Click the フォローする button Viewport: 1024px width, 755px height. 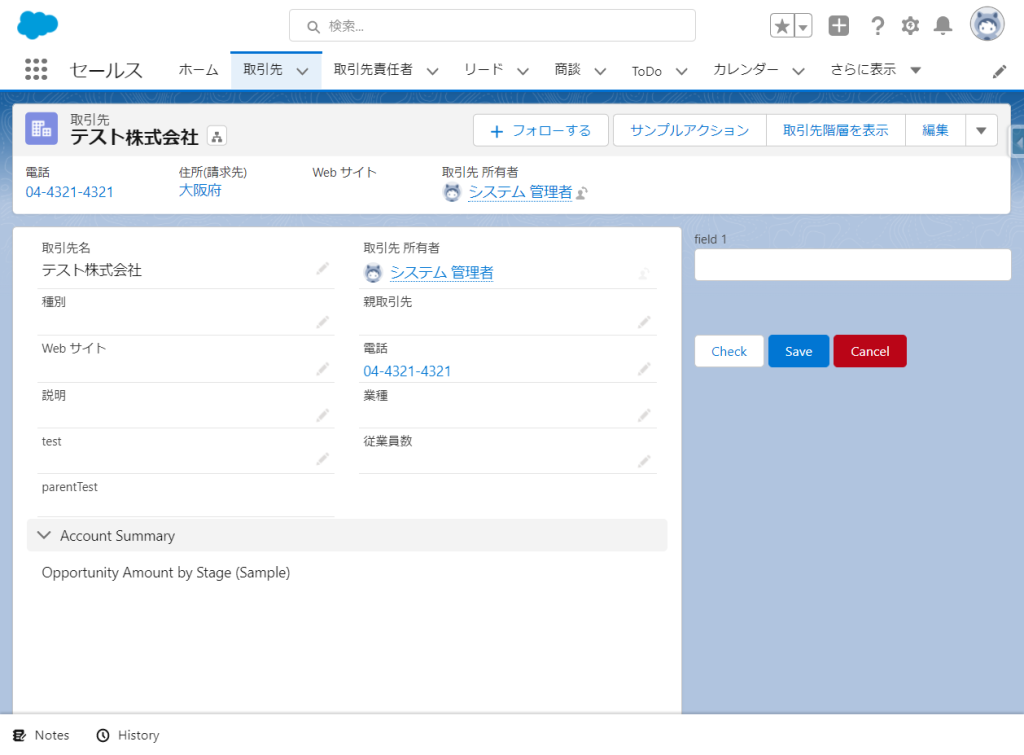pyautogui.click(x=541, y=131)
